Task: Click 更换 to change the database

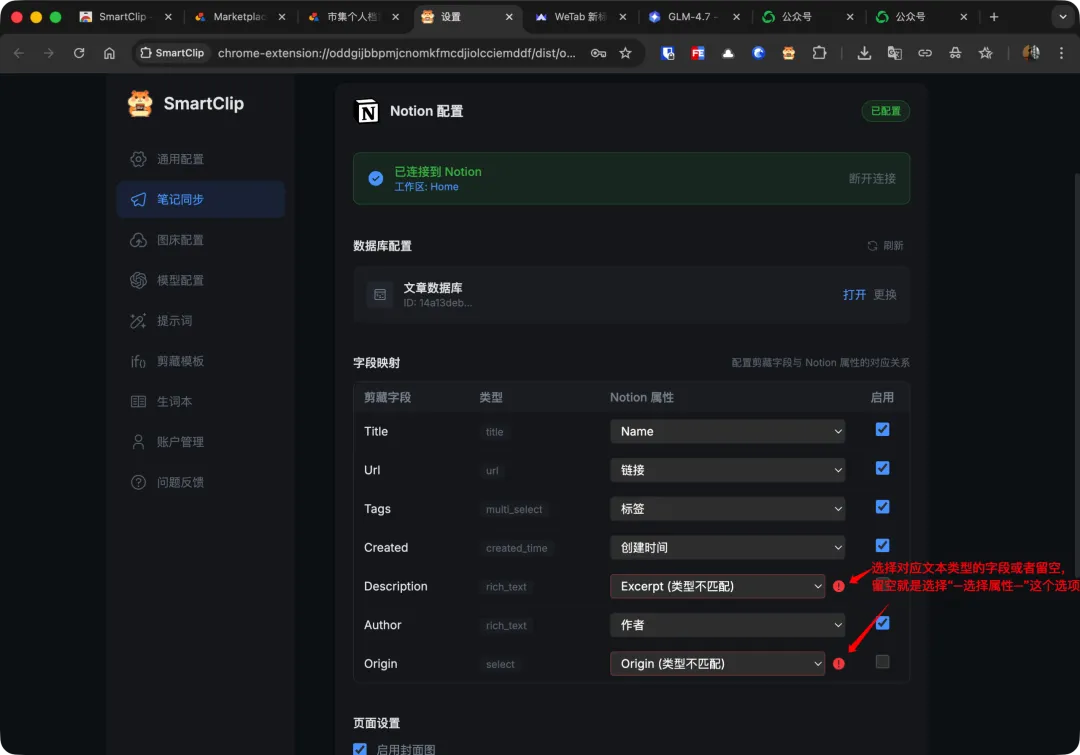Action: pos(884,295)
